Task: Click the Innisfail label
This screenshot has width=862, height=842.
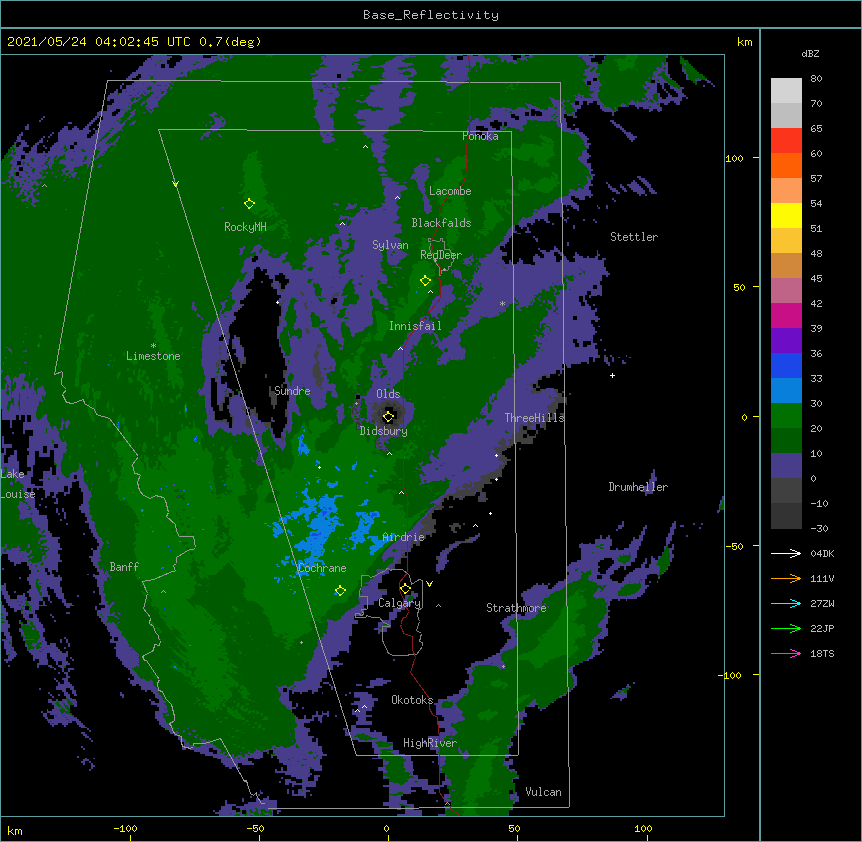Action: coord(415,326)
